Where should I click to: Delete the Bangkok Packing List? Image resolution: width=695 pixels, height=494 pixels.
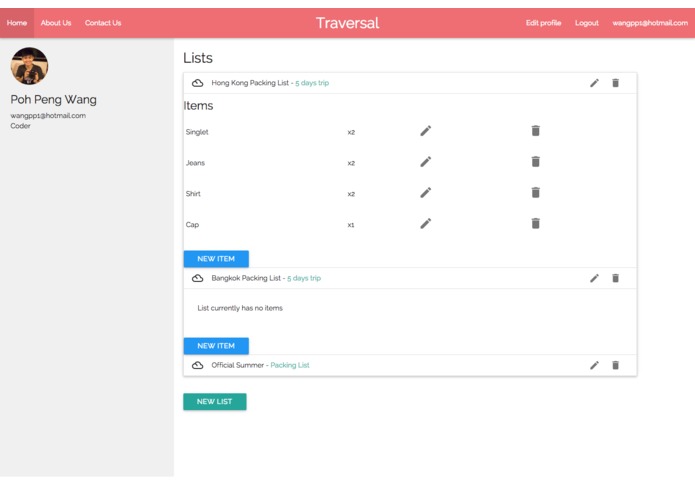[615, 278]
